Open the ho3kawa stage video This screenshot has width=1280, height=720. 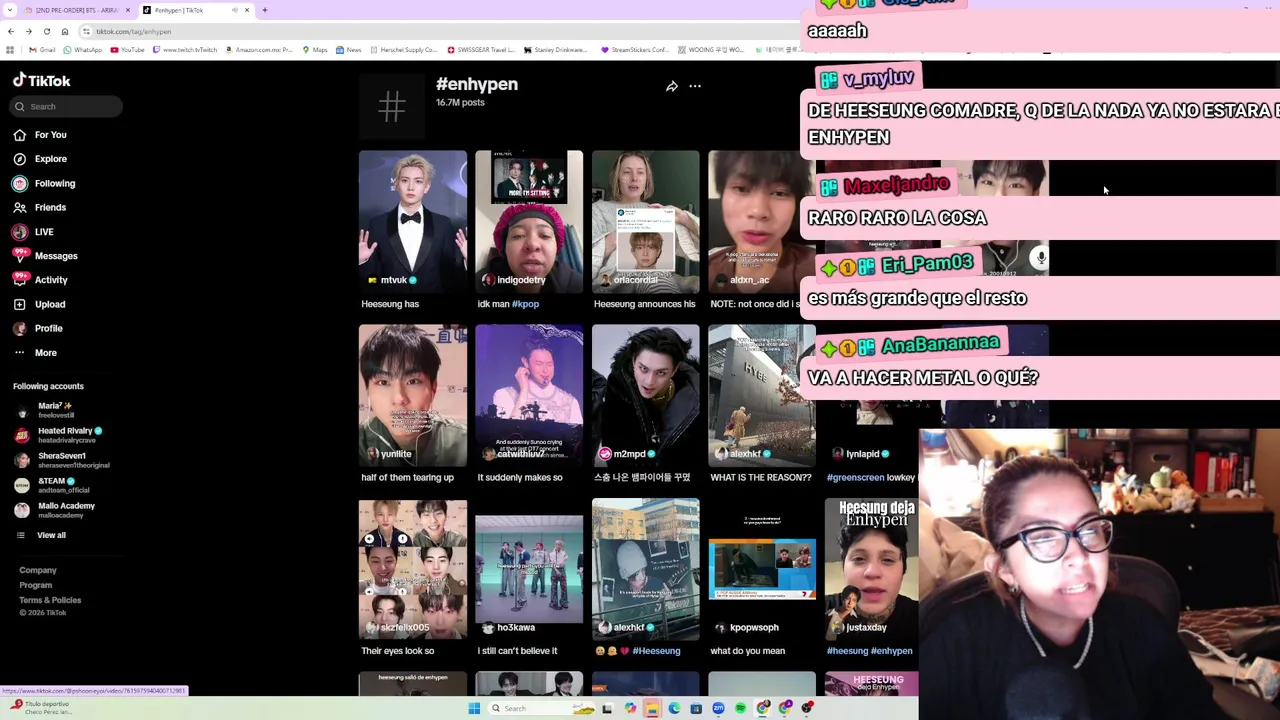[529, 569]
